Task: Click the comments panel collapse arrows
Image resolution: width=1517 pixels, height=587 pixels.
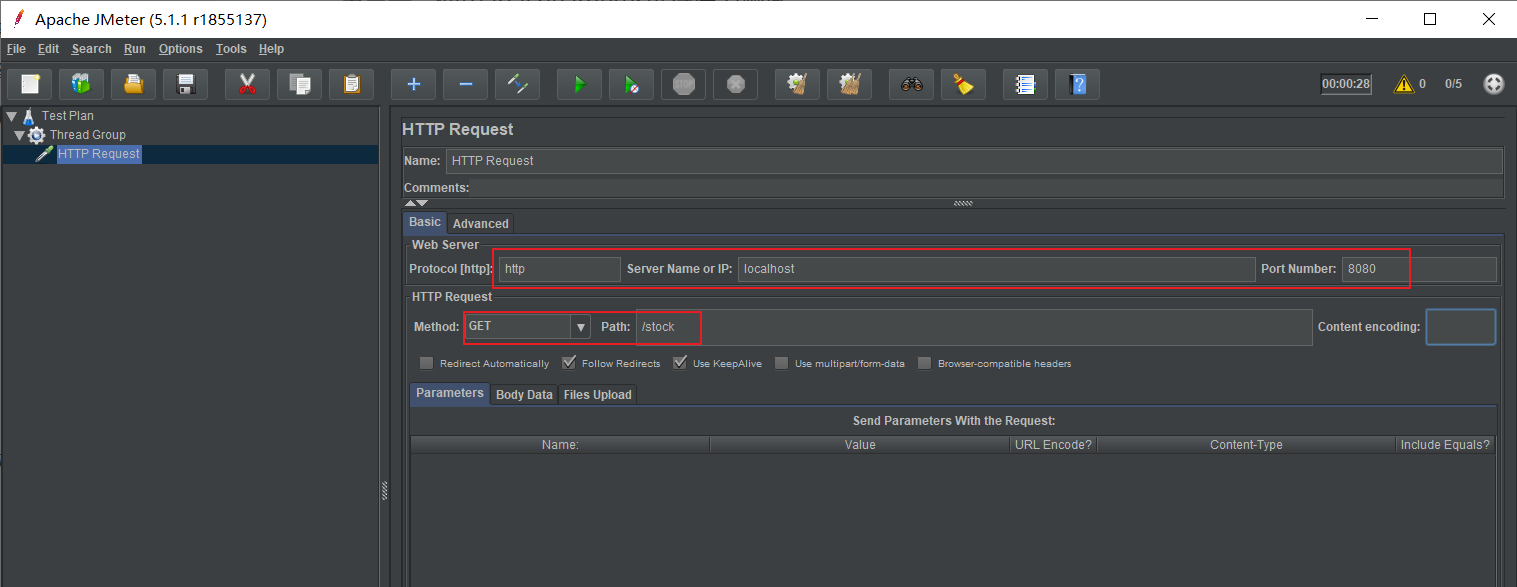Action: (416, 203)
